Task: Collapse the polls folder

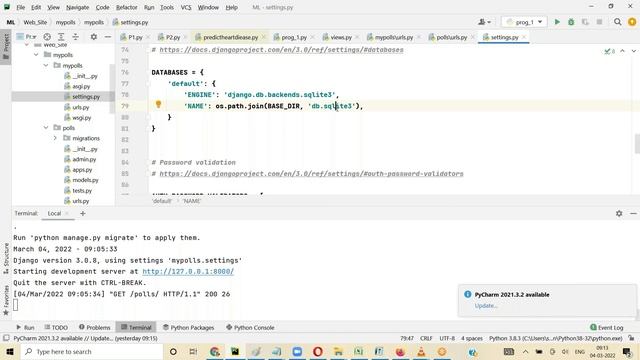Action: pyautogui.click(x=46, y=128)
